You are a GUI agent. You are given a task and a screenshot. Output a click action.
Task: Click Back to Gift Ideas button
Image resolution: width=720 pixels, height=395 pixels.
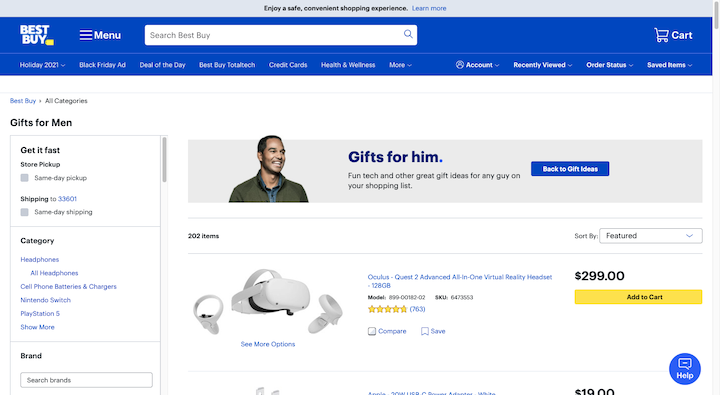(x=570, y=169)
